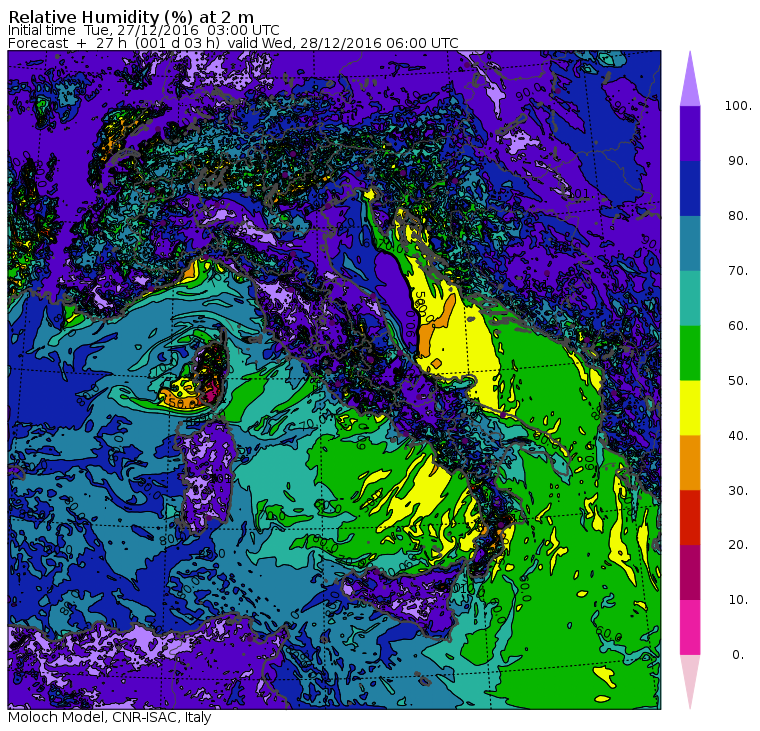The height and width of the screenshot is (731, 760).
Task: Click the '70.' colorbar label
Action: tap(738, 270)
